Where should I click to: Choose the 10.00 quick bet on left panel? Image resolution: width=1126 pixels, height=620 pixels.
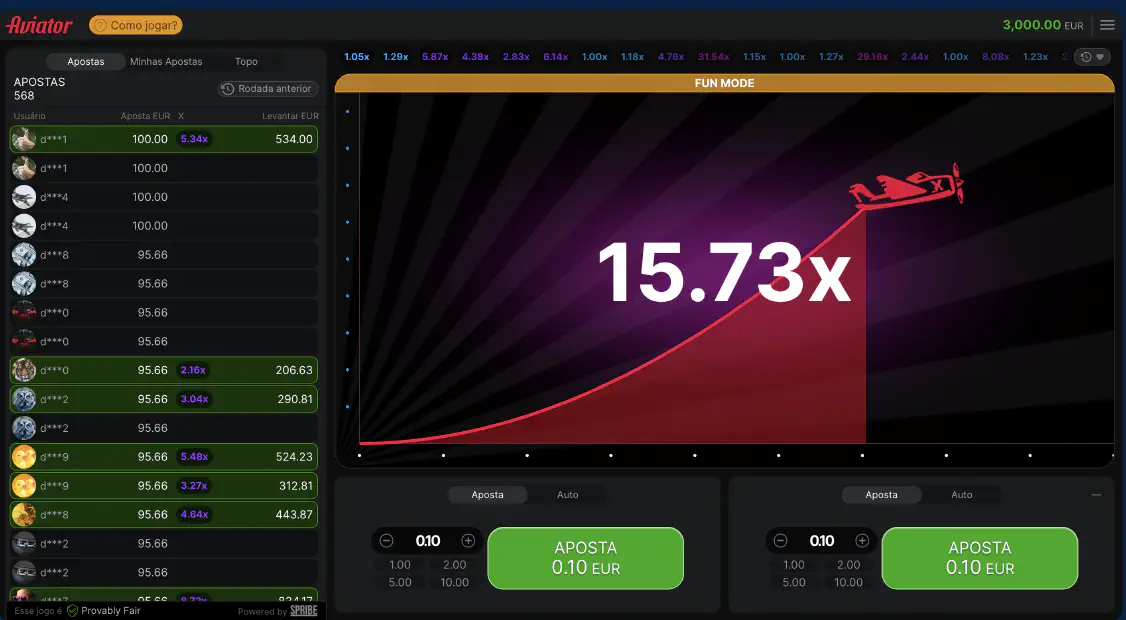coord(454,582)
